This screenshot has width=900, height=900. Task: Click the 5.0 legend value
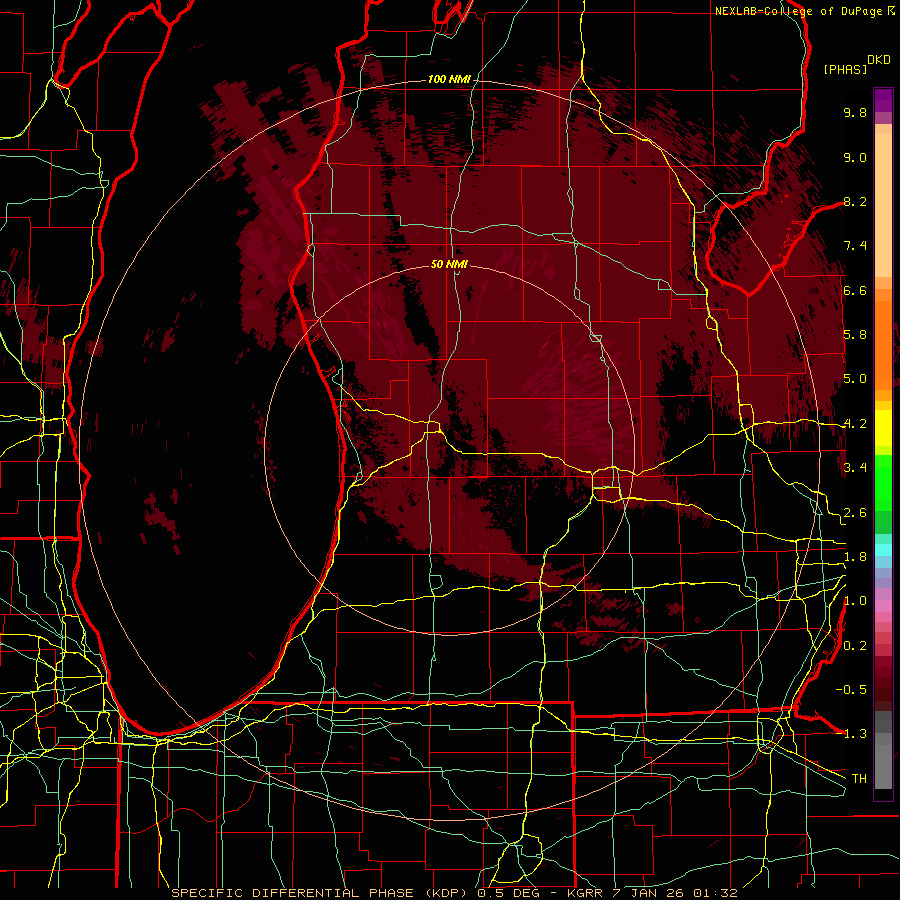[855, 379]
